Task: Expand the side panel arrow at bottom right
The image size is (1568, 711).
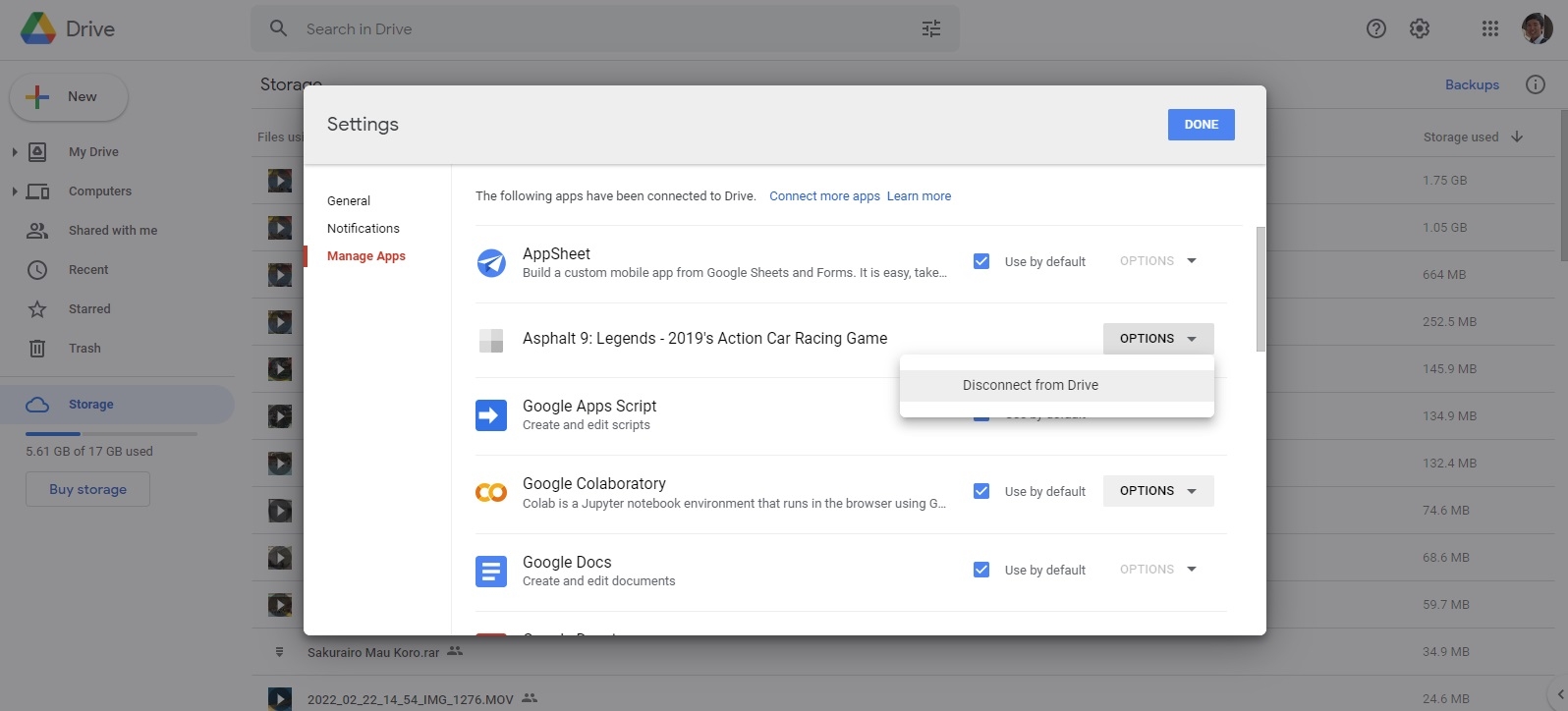Action: coord(1560,694)
